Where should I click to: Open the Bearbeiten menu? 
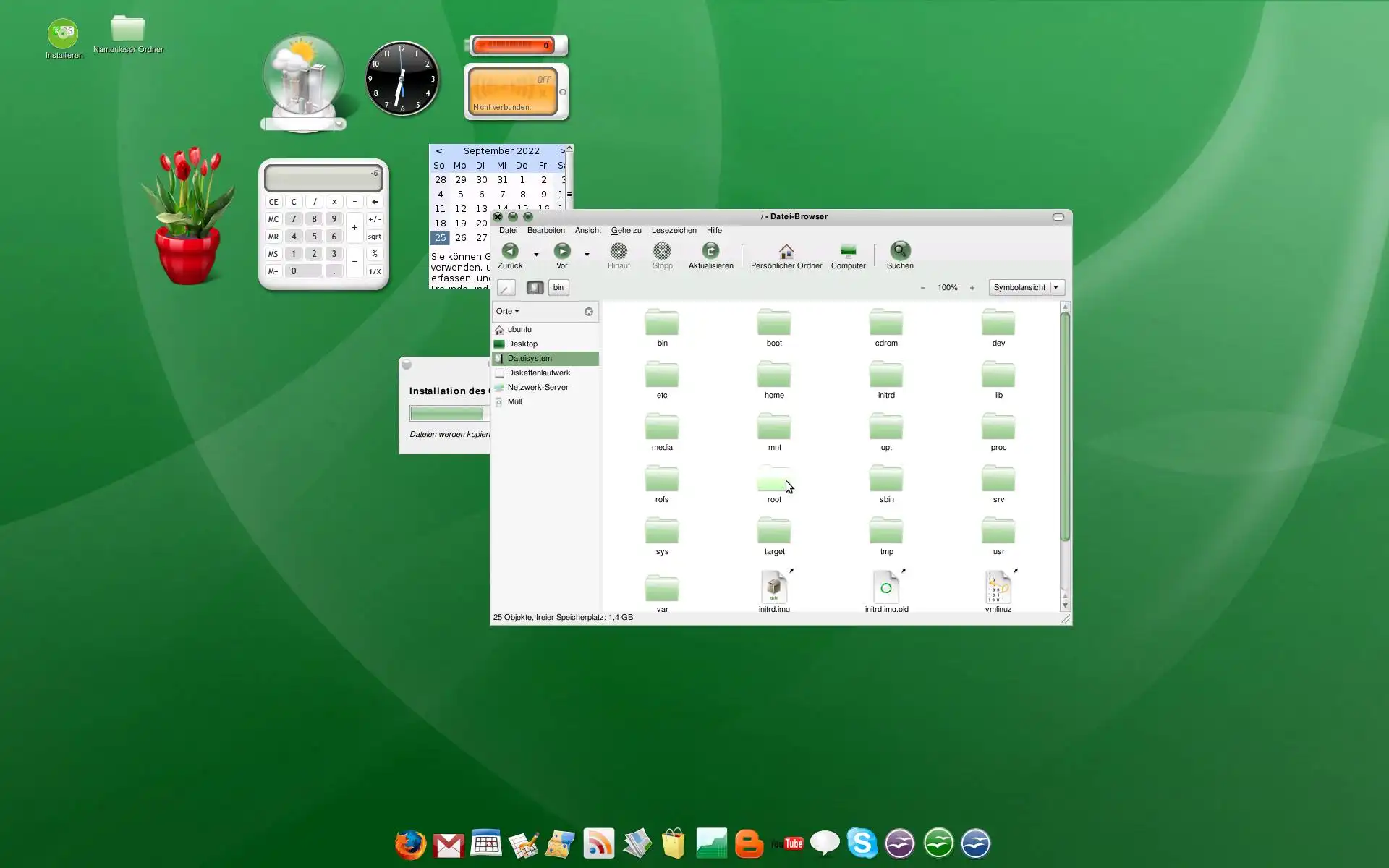(x=545, y=231)
